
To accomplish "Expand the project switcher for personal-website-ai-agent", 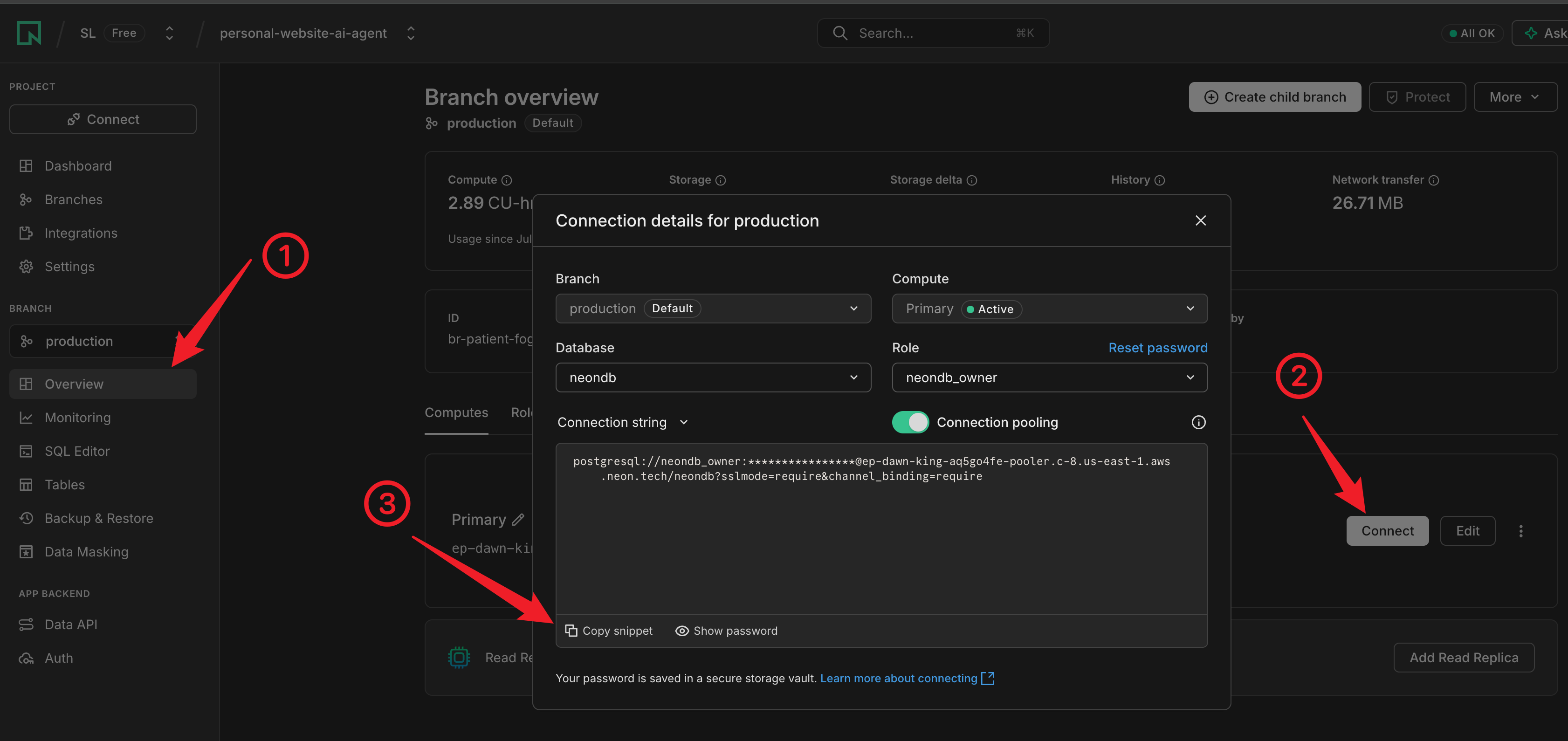I will point(411,33).
